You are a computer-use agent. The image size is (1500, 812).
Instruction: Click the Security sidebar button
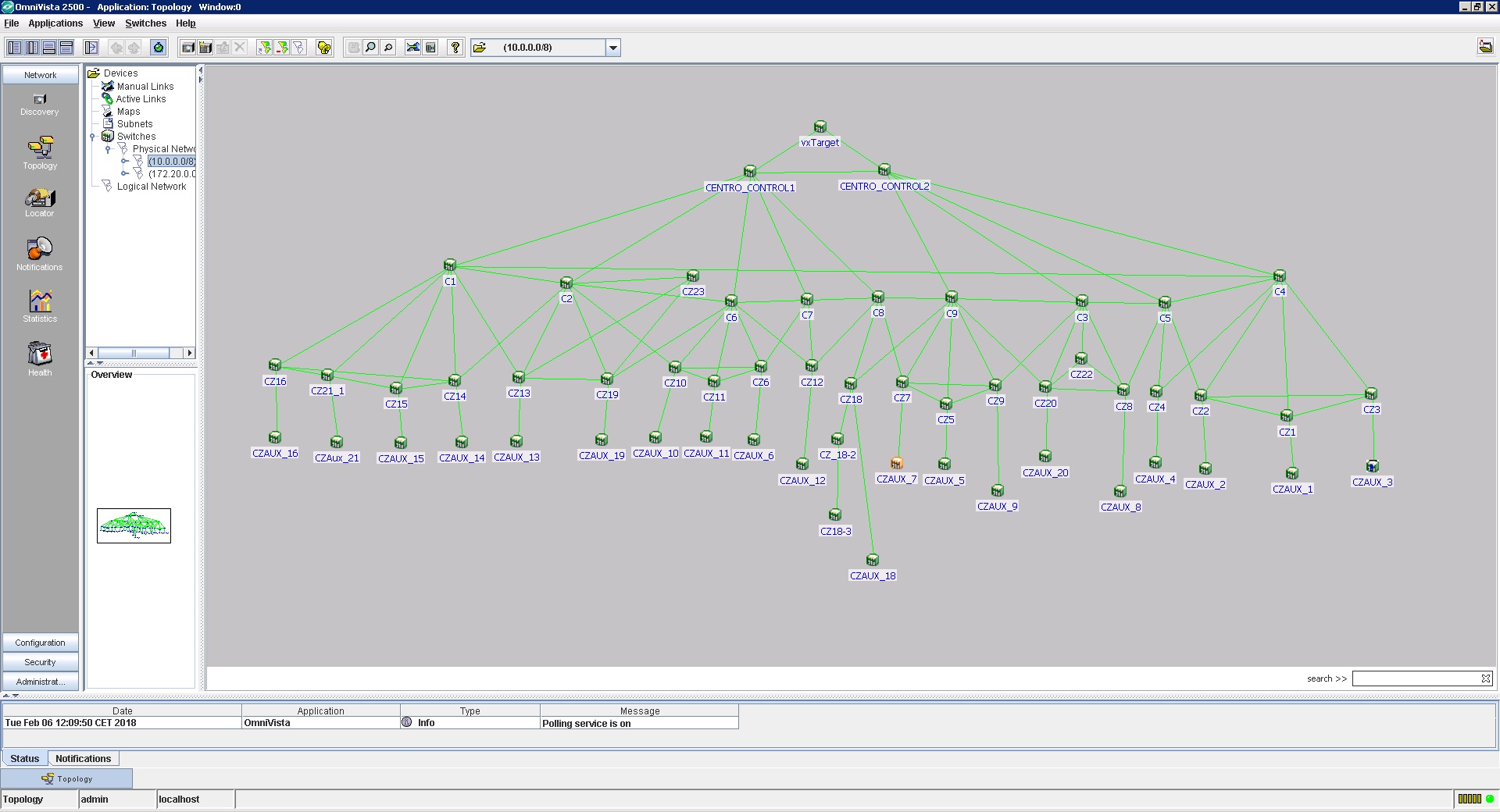tap(40, 662)
